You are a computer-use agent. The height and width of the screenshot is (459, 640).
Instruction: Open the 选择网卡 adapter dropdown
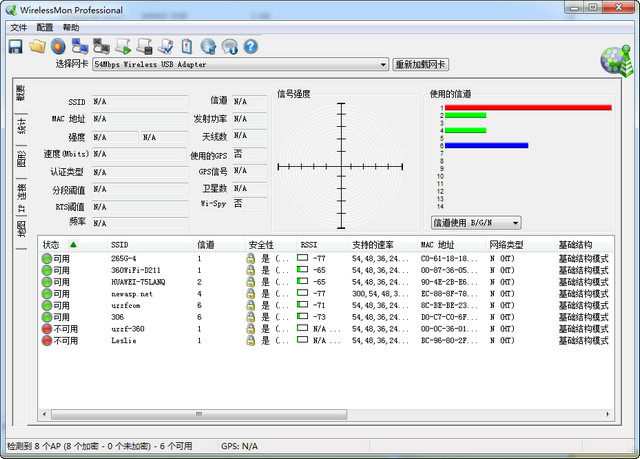point(240,65)
